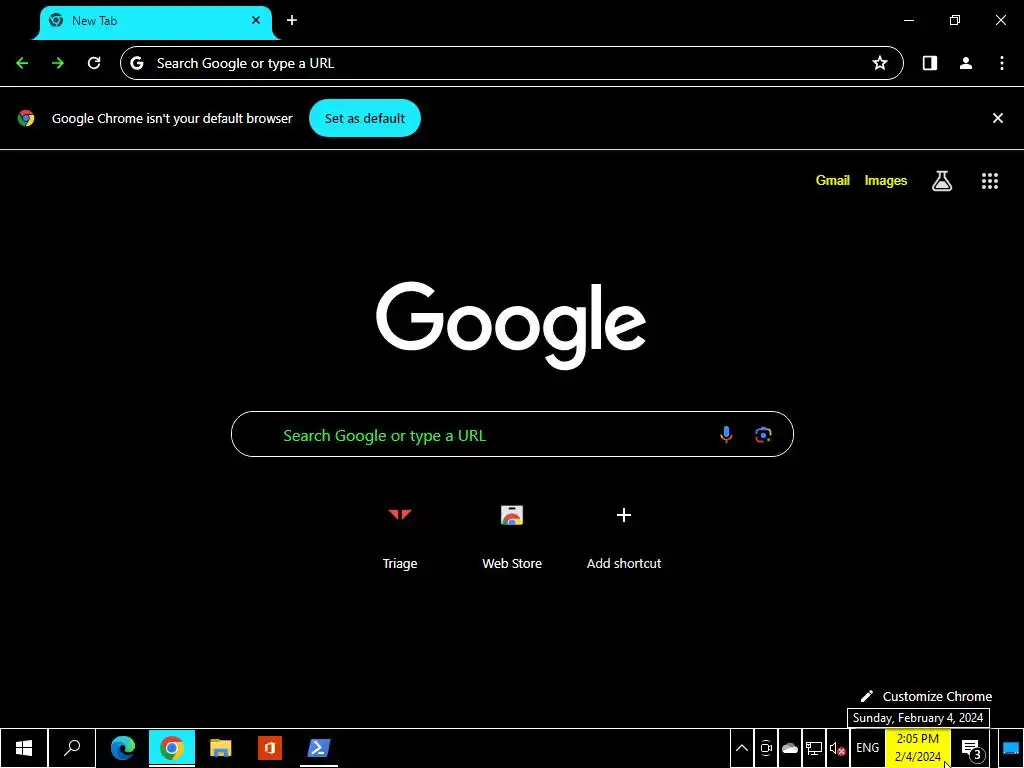
Task: Click the Meet Now tray icon
Action: pyautogui.click(x=766, y=748)
